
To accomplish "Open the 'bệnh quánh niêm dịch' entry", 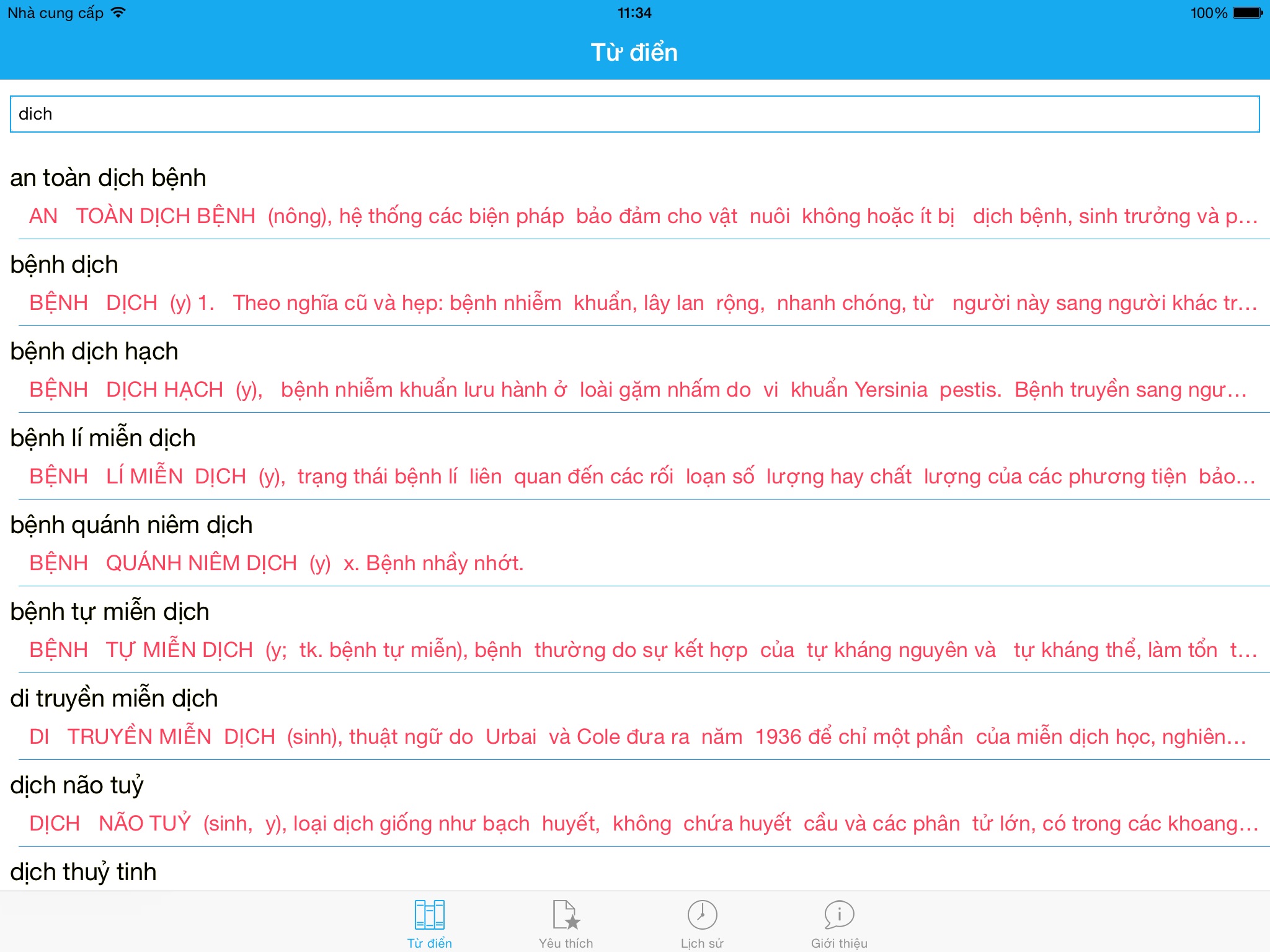I will click(x=131, y=525).
